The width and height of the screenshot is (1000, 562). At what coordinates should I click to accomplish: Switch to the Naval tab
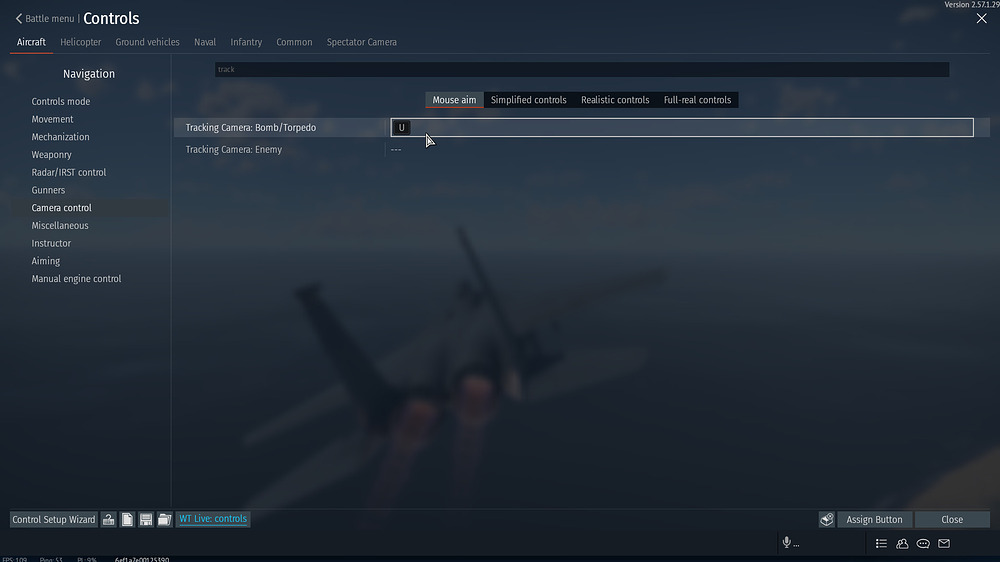[205, 42]
